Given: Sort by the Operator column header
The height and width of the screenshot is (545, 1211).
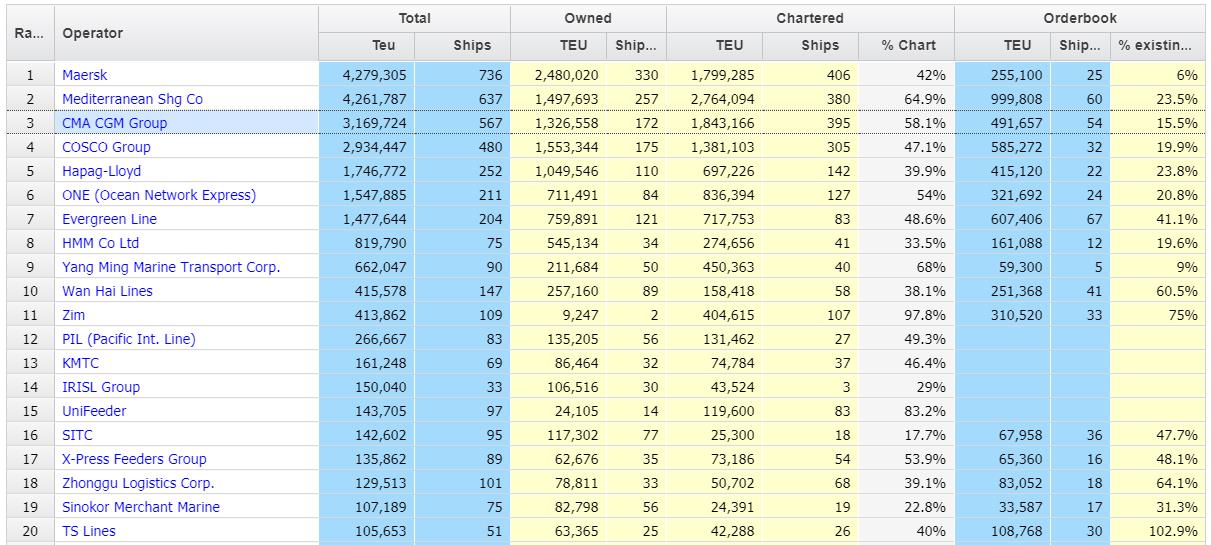Looking at the screenshot, I should point(186,33).
